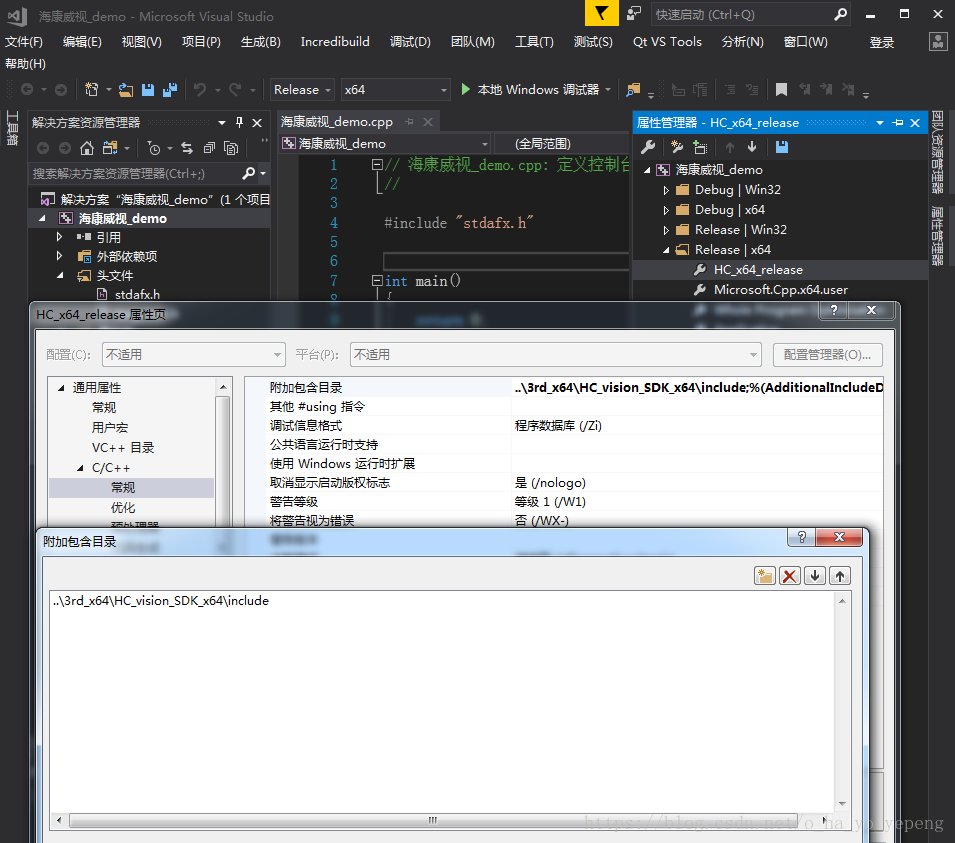Toggle auto-hide pin on Property Manager panel
The image size is (955, 843).
click(x=898, y=122)
